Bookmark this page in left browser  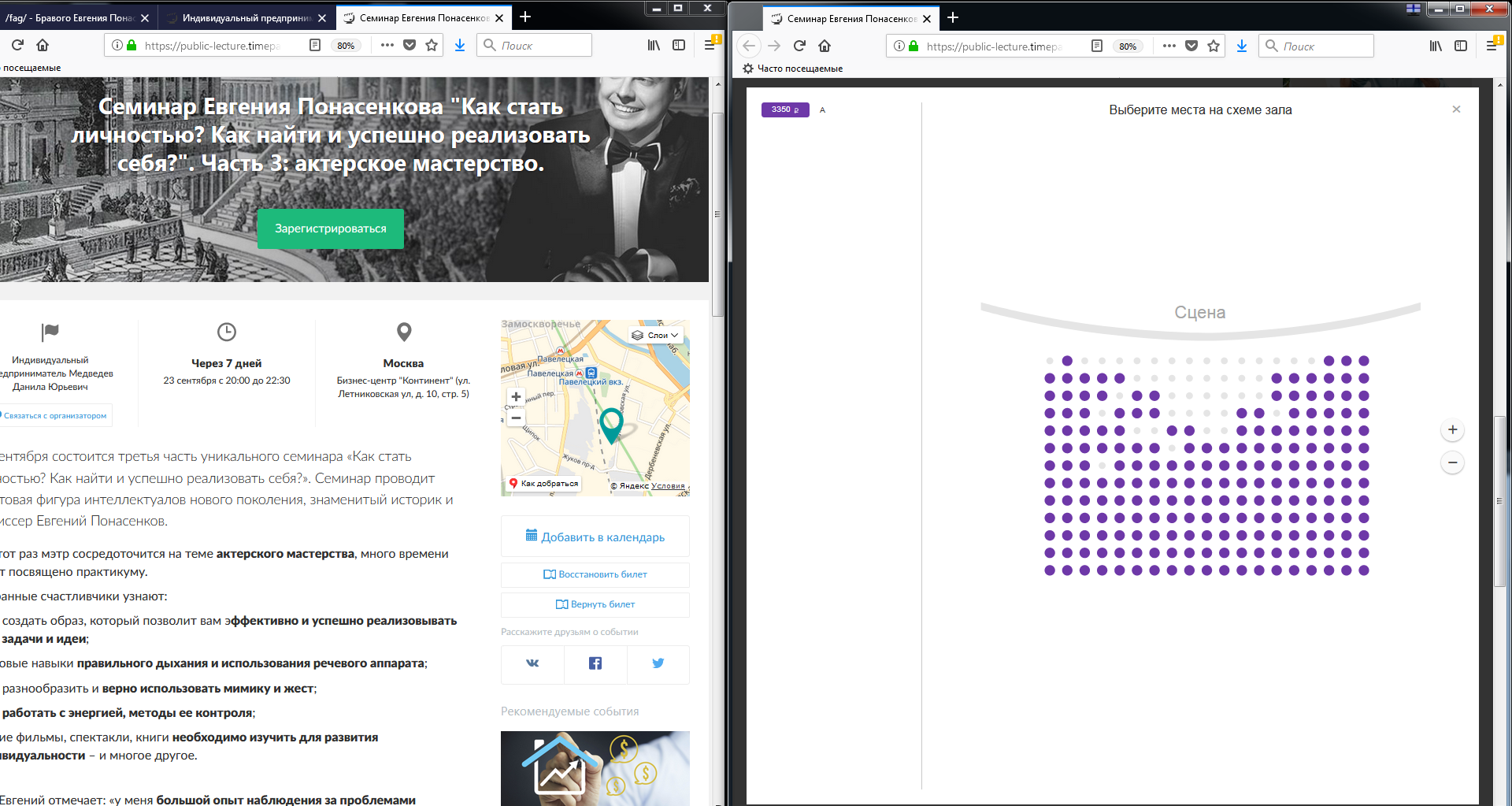click(x=432, y=45)
